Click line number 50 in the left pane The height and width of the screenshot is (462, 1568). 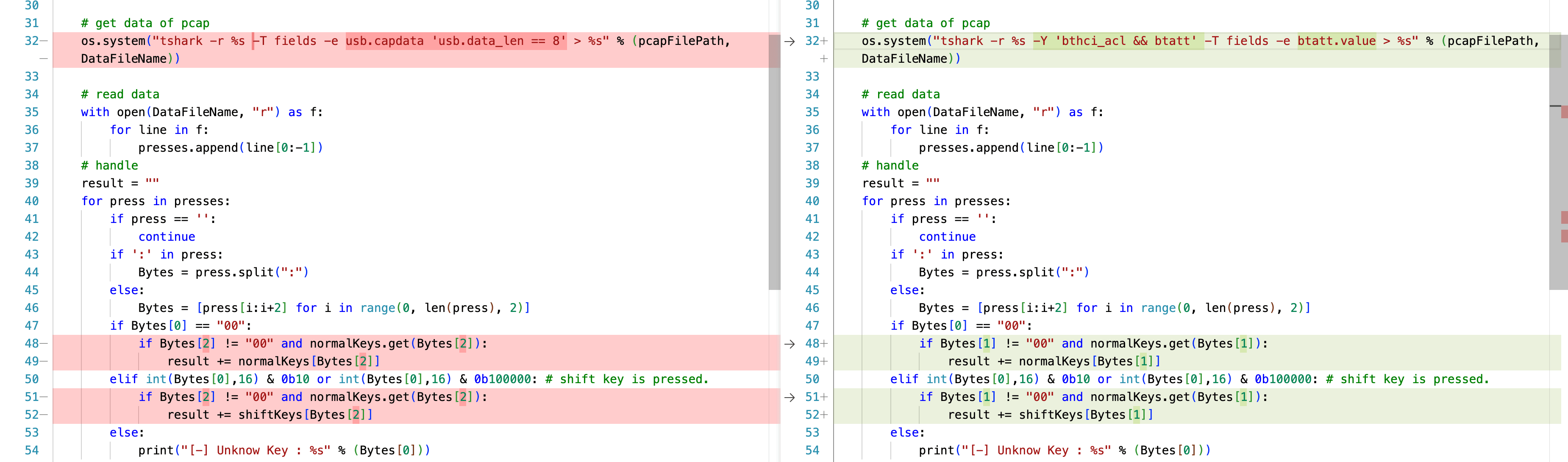[x=32, y=379]
